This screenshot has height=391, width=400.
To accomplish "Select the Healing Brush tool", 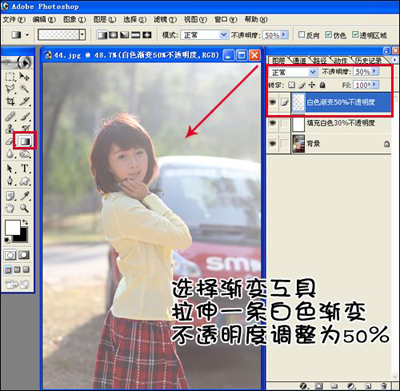I will pyautogui.click(x=10, y=116).
